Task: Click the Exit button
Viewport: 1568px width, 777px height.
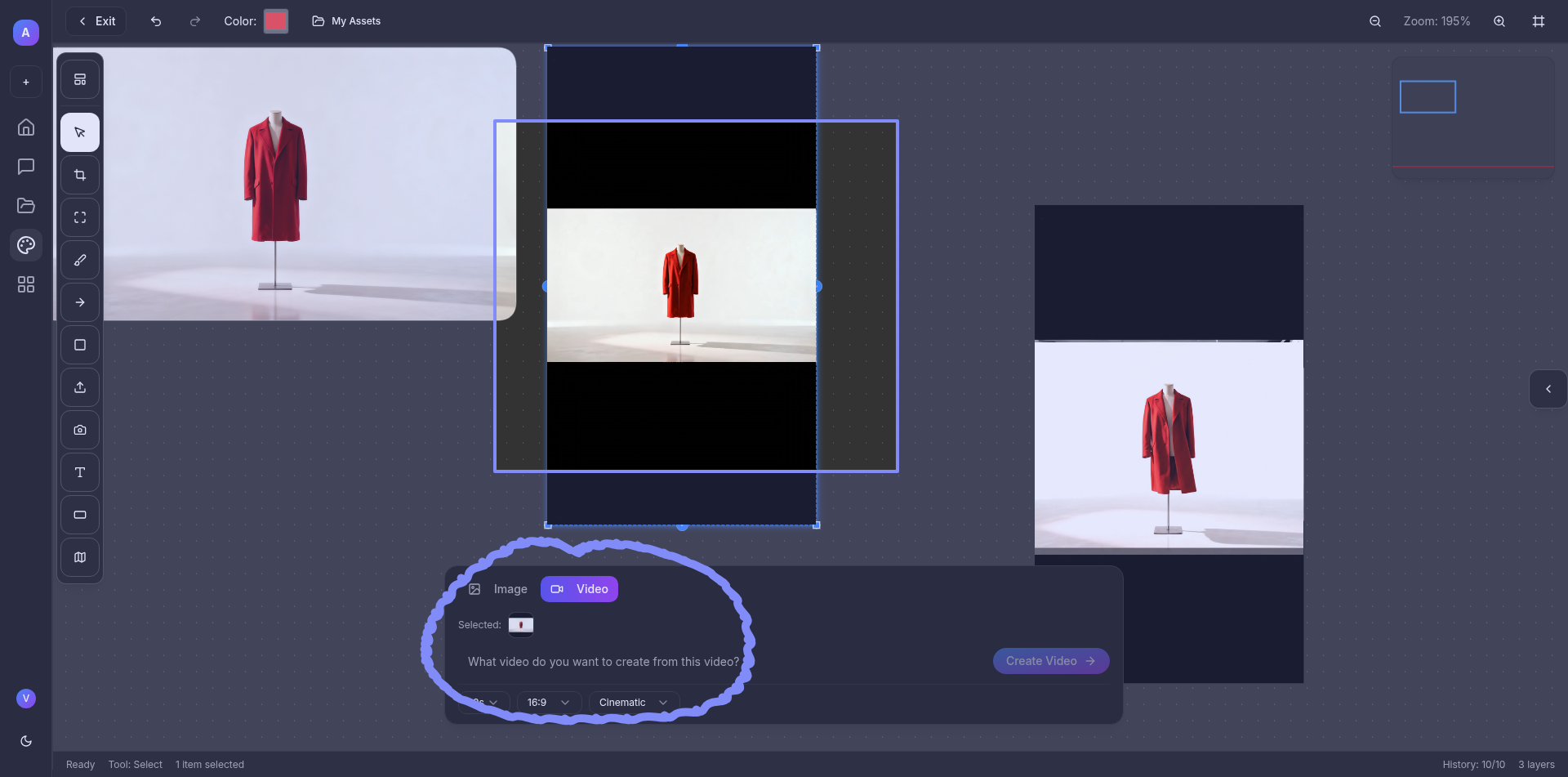Action: 96,21
